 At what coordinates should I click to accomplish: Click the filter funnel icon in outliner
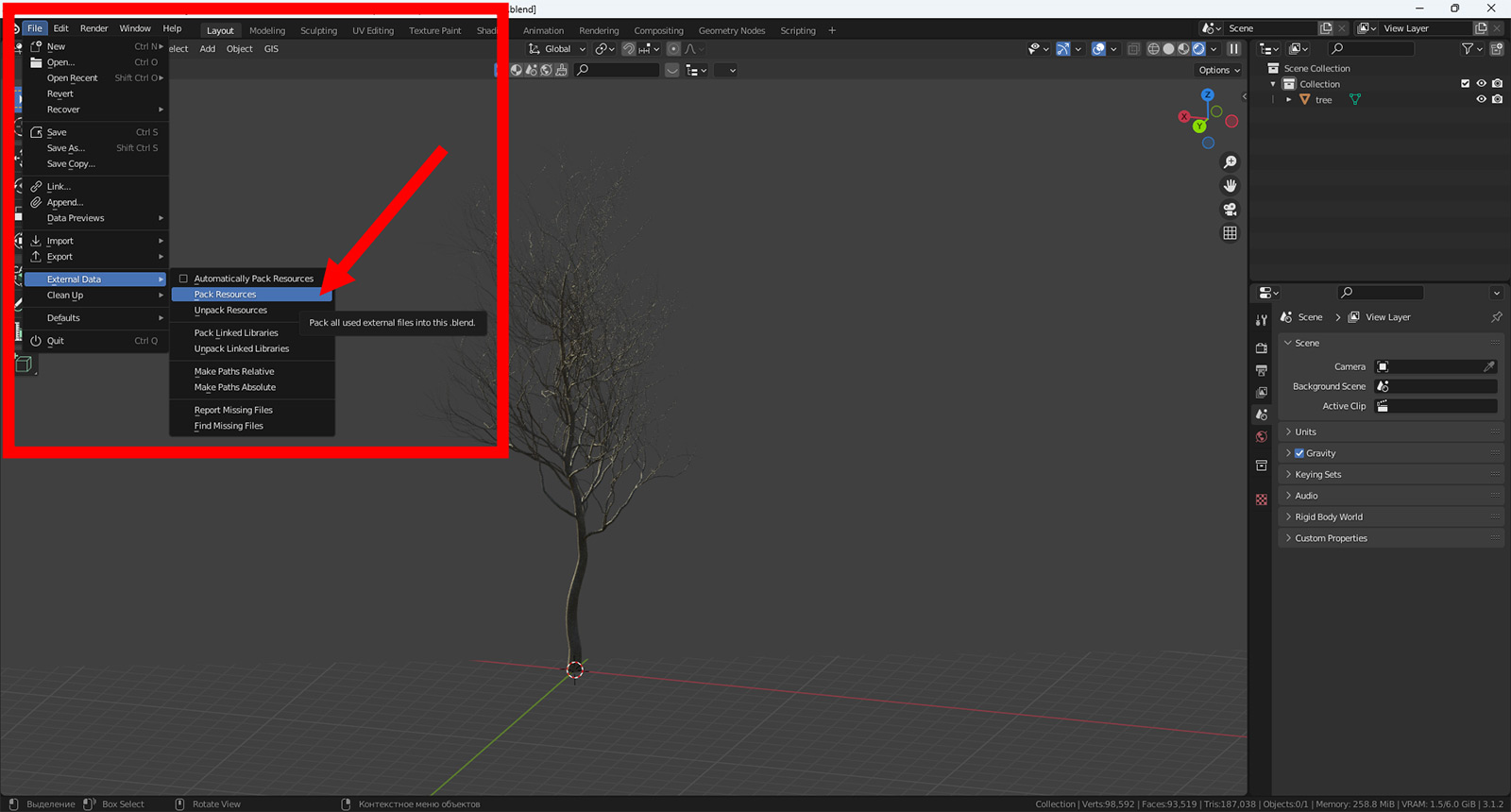point(1467,49)
